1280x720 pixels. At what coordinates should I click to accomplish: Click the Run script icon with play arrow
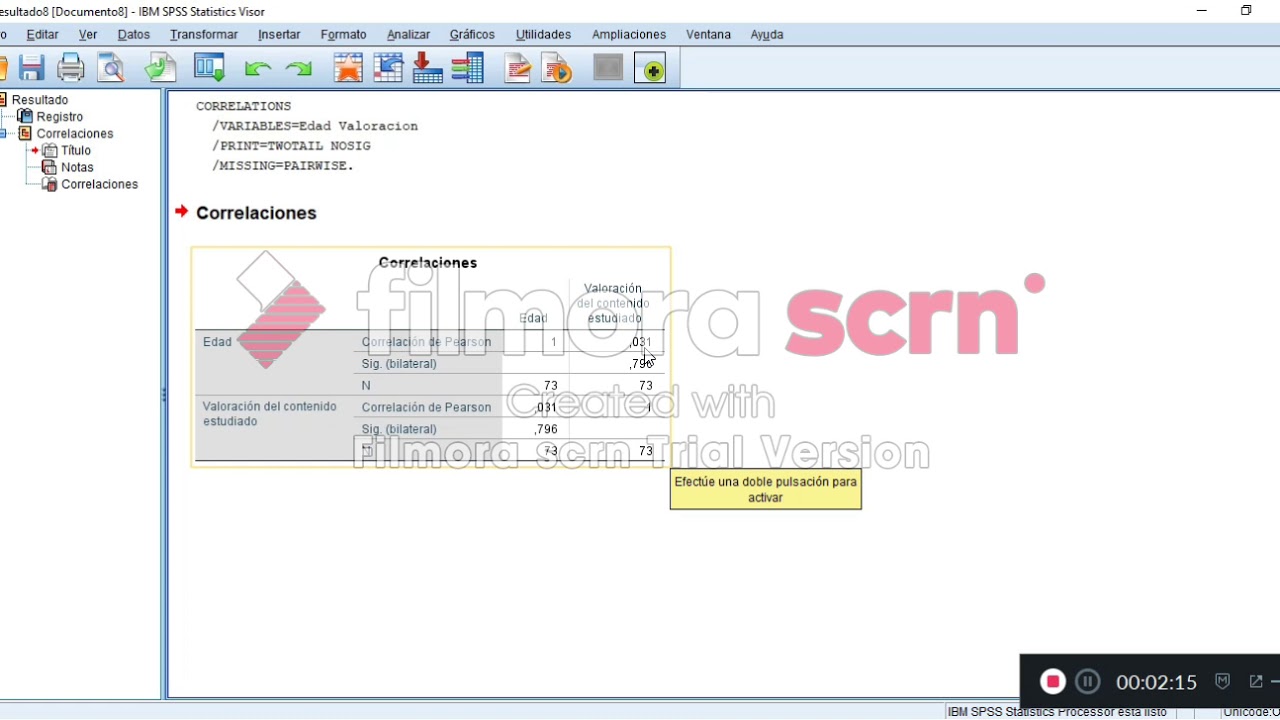556,68
